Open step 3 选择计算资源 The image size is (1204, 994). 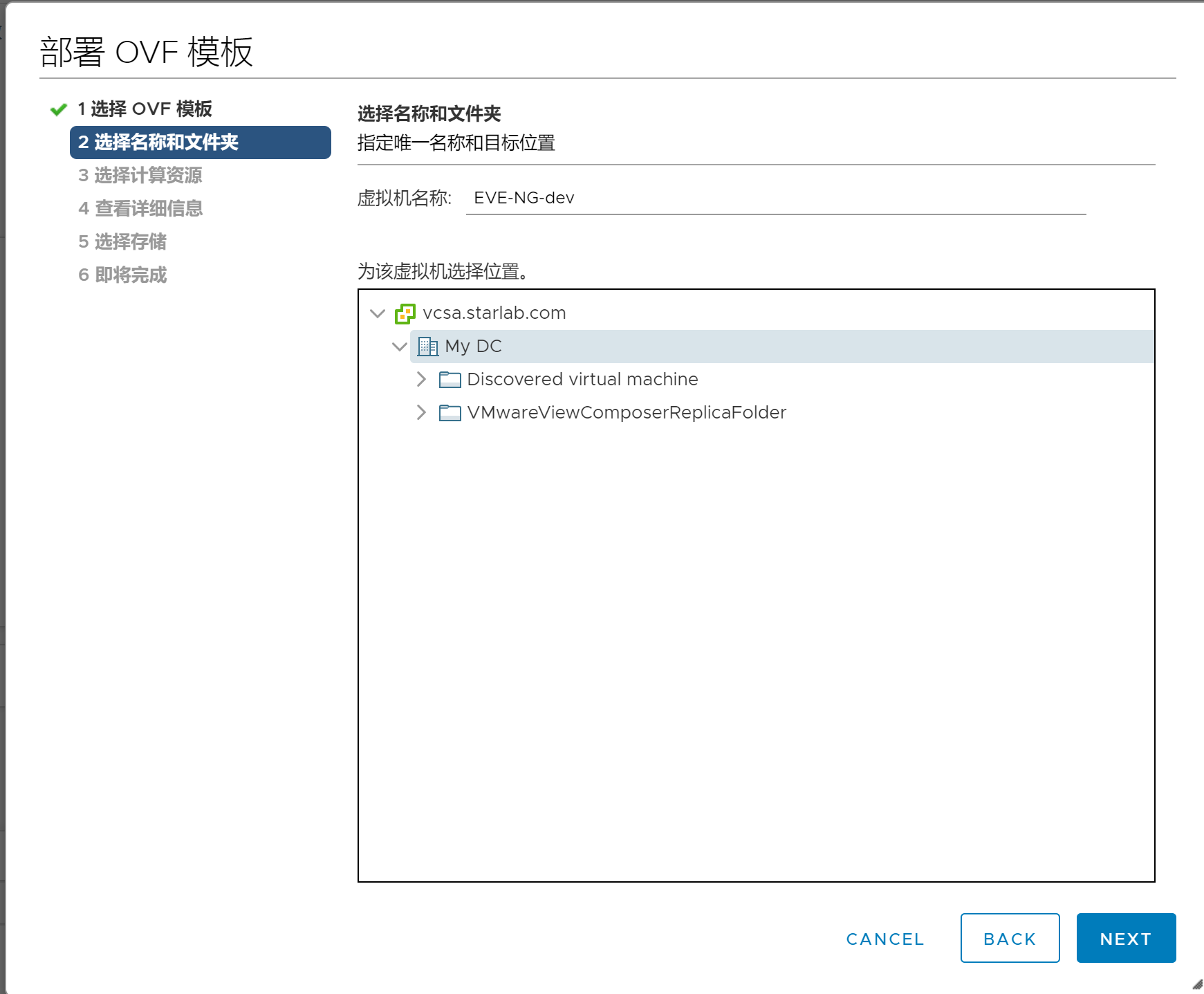click(x=140, y=176)
